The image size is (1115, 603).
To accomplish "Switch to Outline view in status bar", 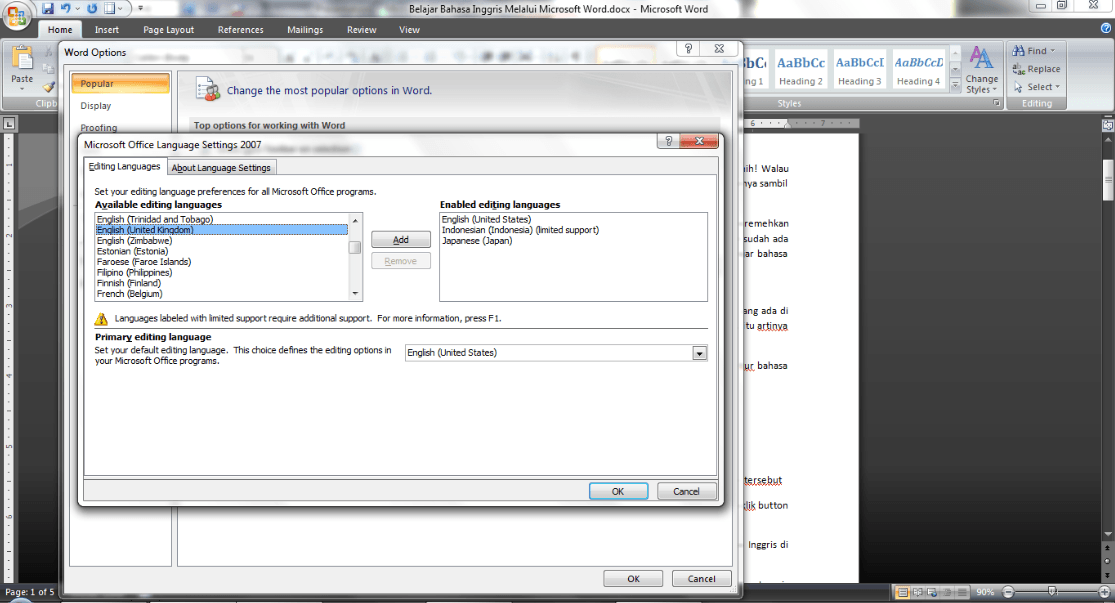I will (947, 592).
